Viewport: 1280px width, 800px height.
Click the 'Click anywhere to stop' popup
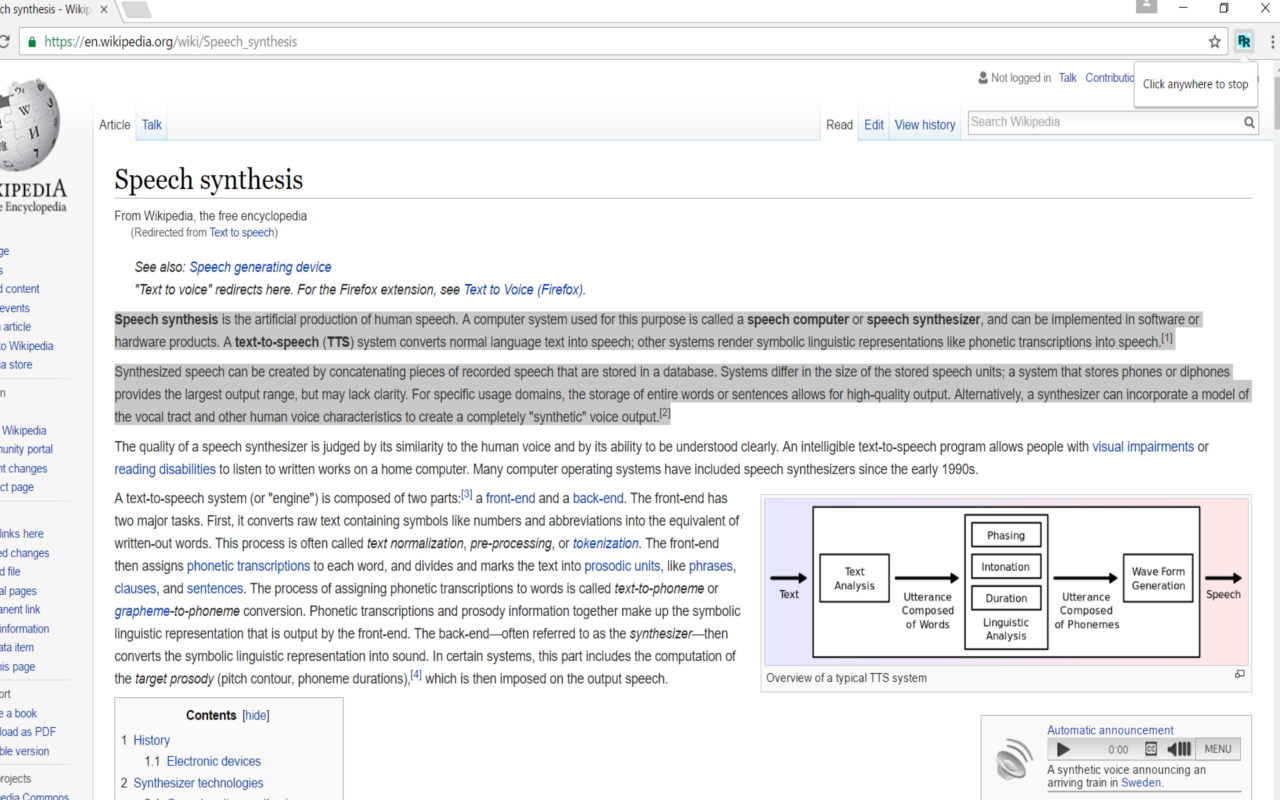point(1195,84)
